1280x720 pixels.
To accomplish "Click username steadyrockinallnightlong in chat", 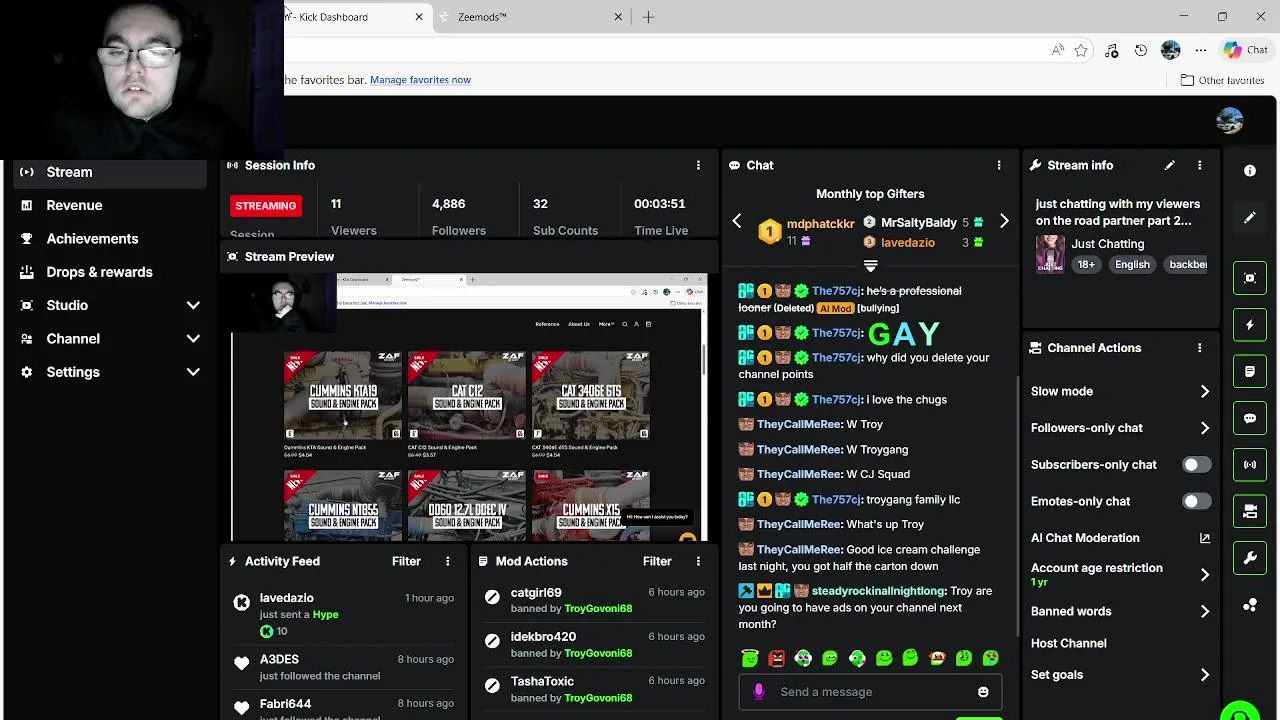I will pos(878,591).
